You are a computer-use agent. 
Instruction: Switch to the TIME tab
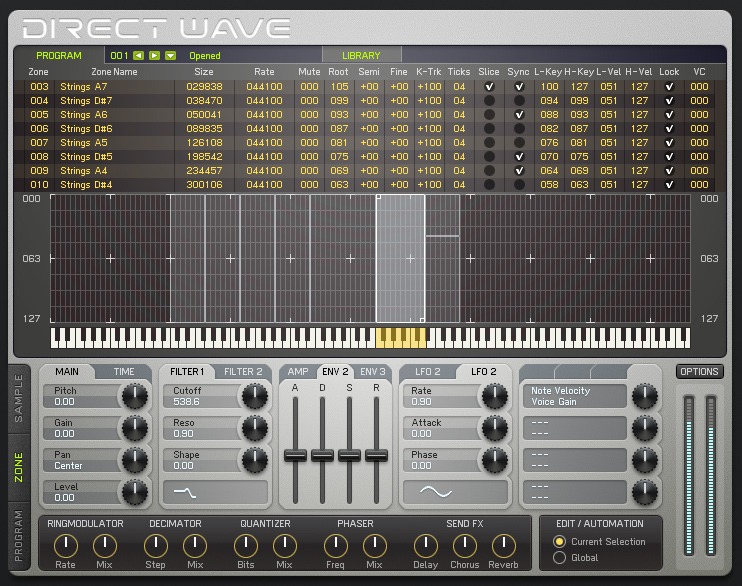[x=124, y=372]
